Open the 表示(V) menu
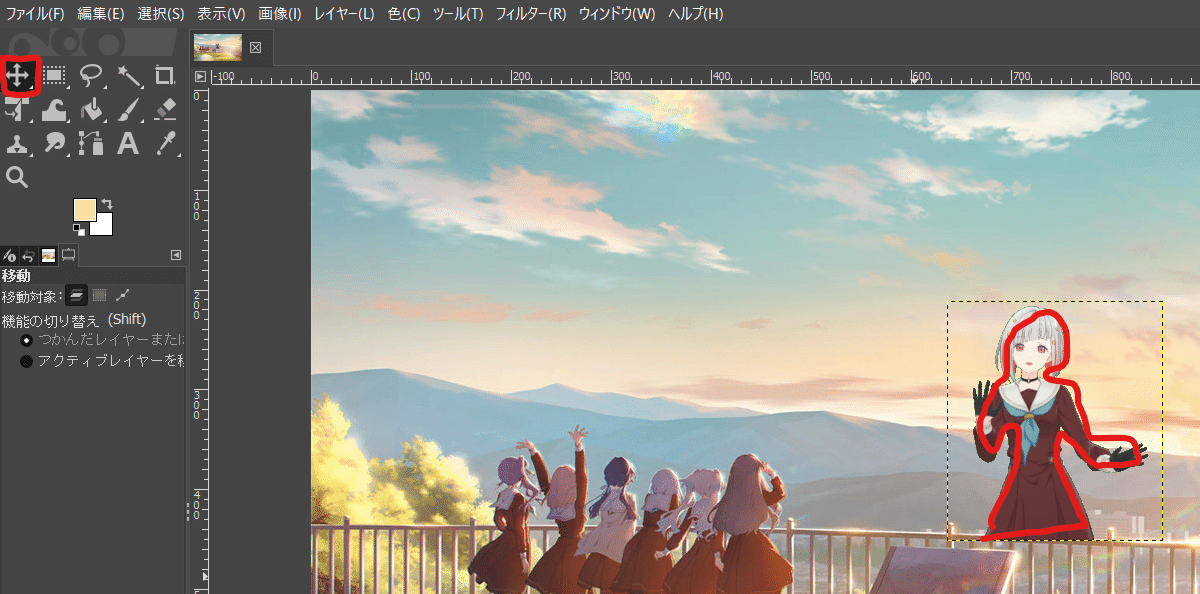Screen dimensions: 1200x594 pyautogui.click(x=221, y=14)
